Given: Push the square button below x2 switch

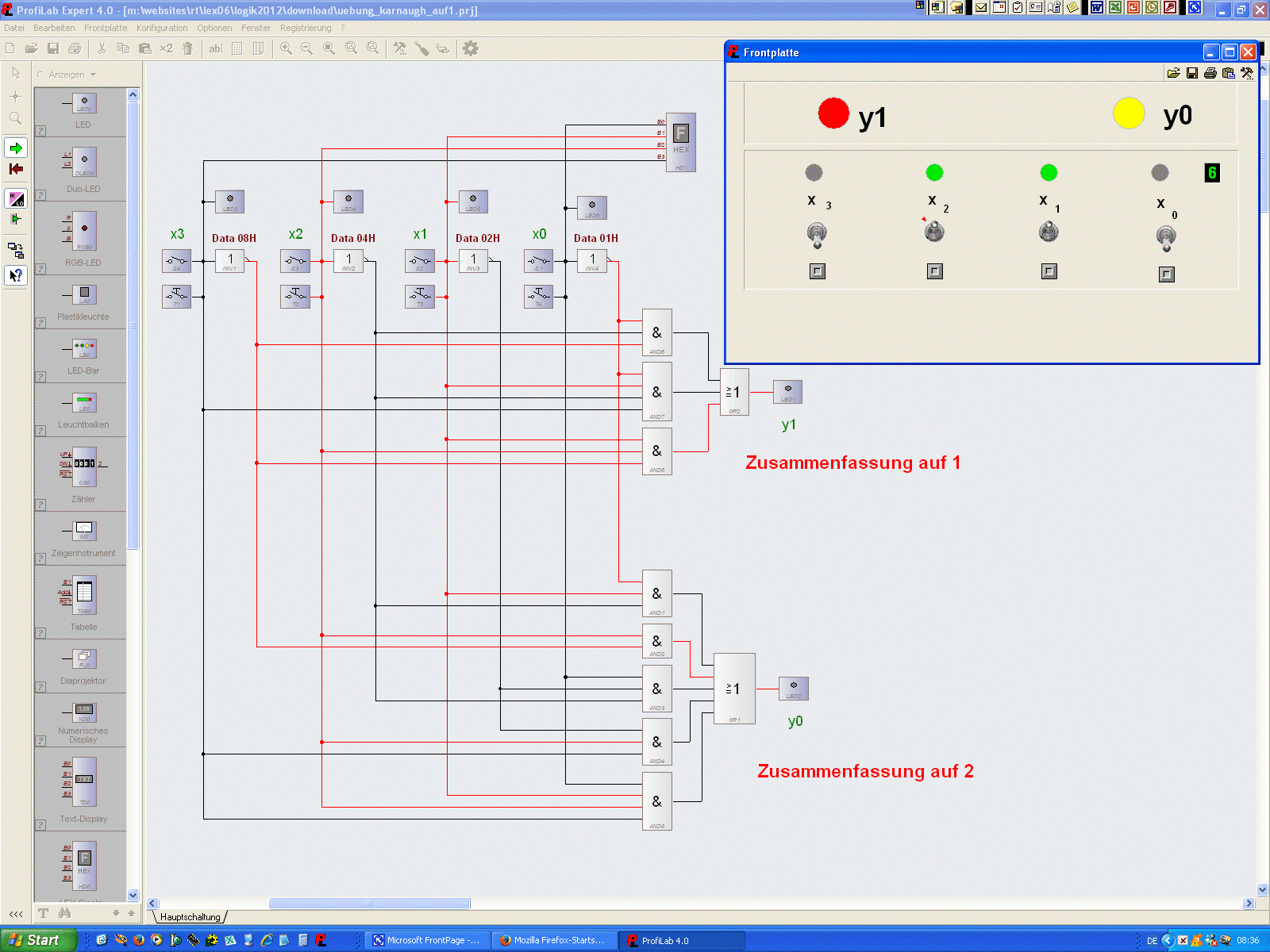Looking at the screenshot, I should (934, 271).
